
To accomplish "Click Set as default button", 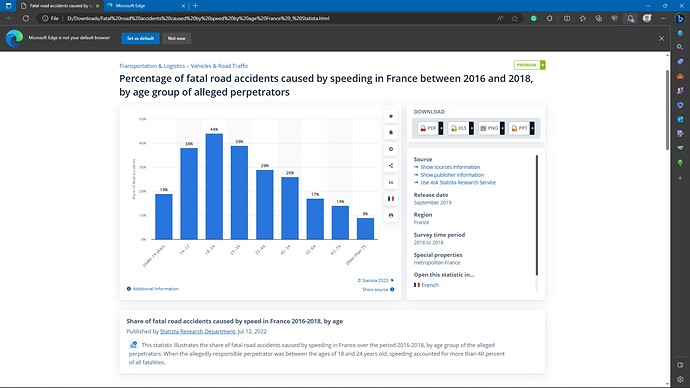I will click(x=140, y=38).
